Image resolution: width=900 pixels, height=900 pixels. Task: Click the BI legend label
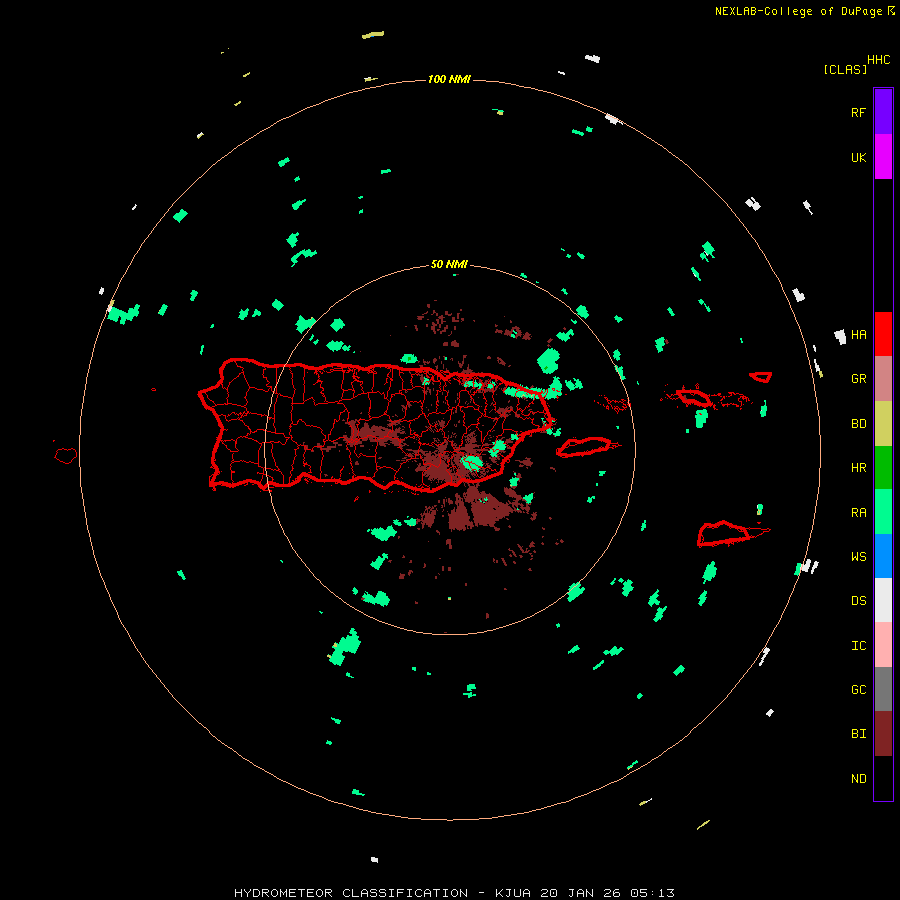(858, 734)
